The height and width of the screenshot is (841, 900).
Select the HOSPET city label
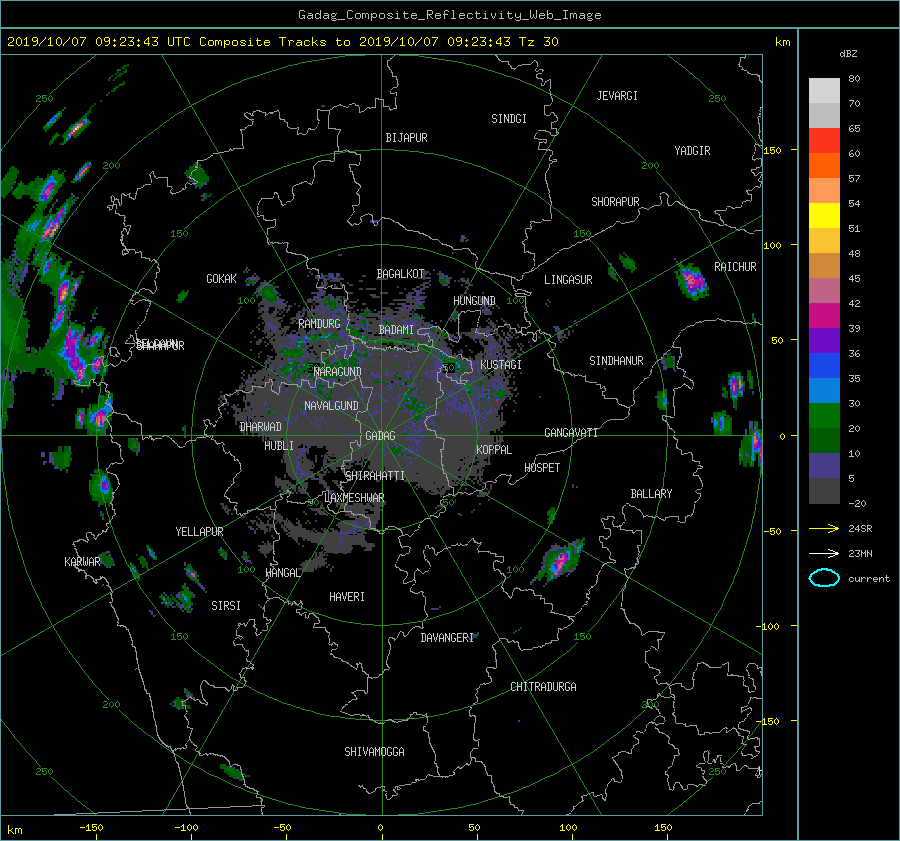pyautogui.click(x=542, y=468)
